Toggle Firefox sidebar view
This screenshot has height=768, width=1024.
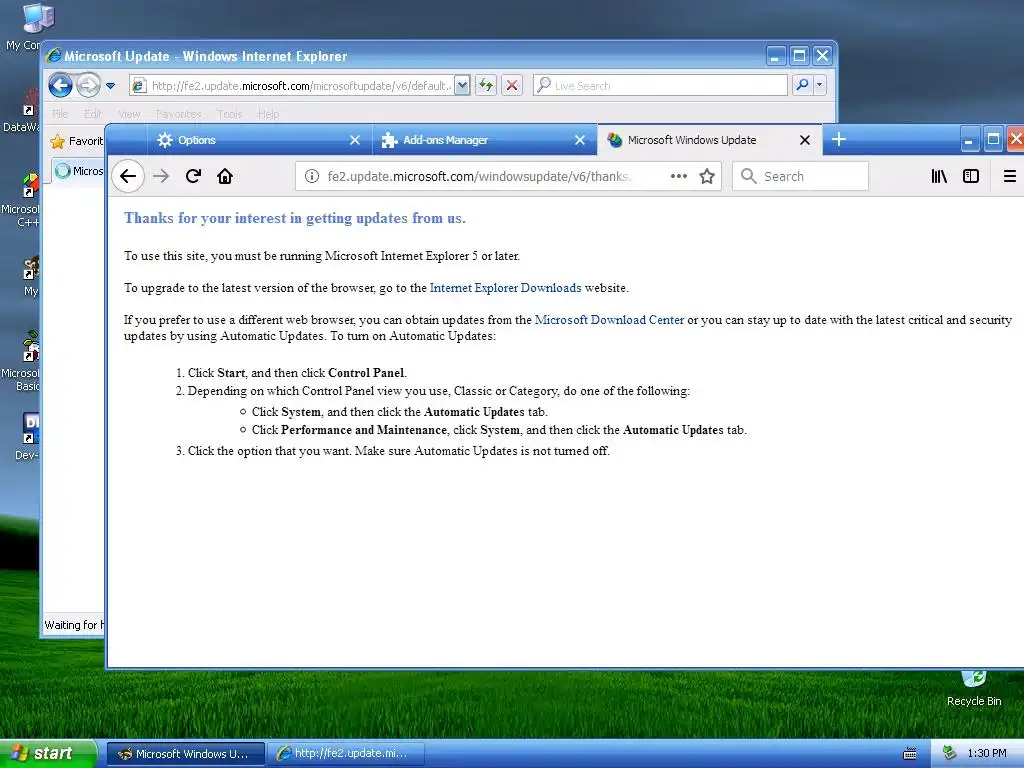pyautogui.click(x=971, y=176)
